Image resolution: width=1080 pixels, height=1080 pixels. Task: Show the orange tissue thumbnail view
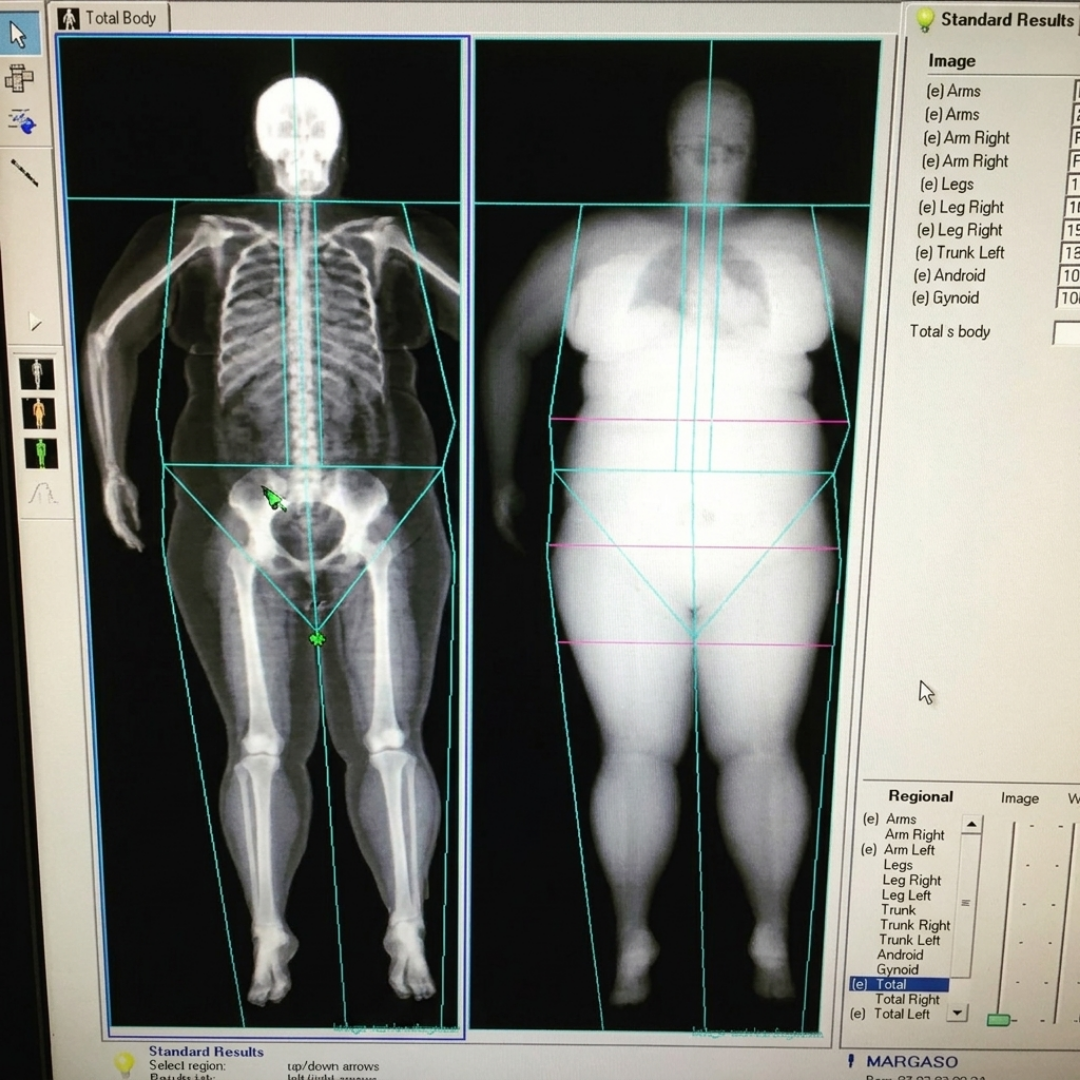click(39, 413)
